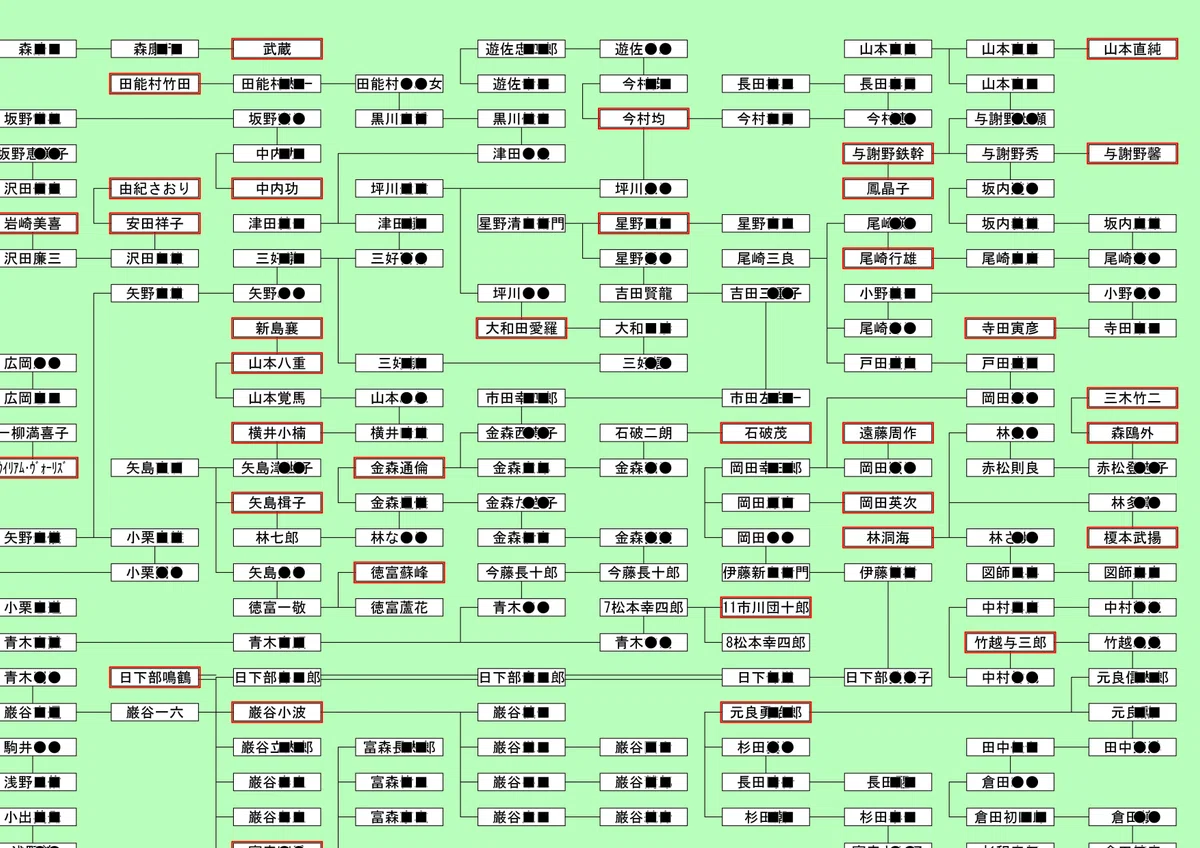The height and width of the screenshot is (848, 1200).
Task: Click the 竹越与三郎 name box
Action: coord(1010,642)
